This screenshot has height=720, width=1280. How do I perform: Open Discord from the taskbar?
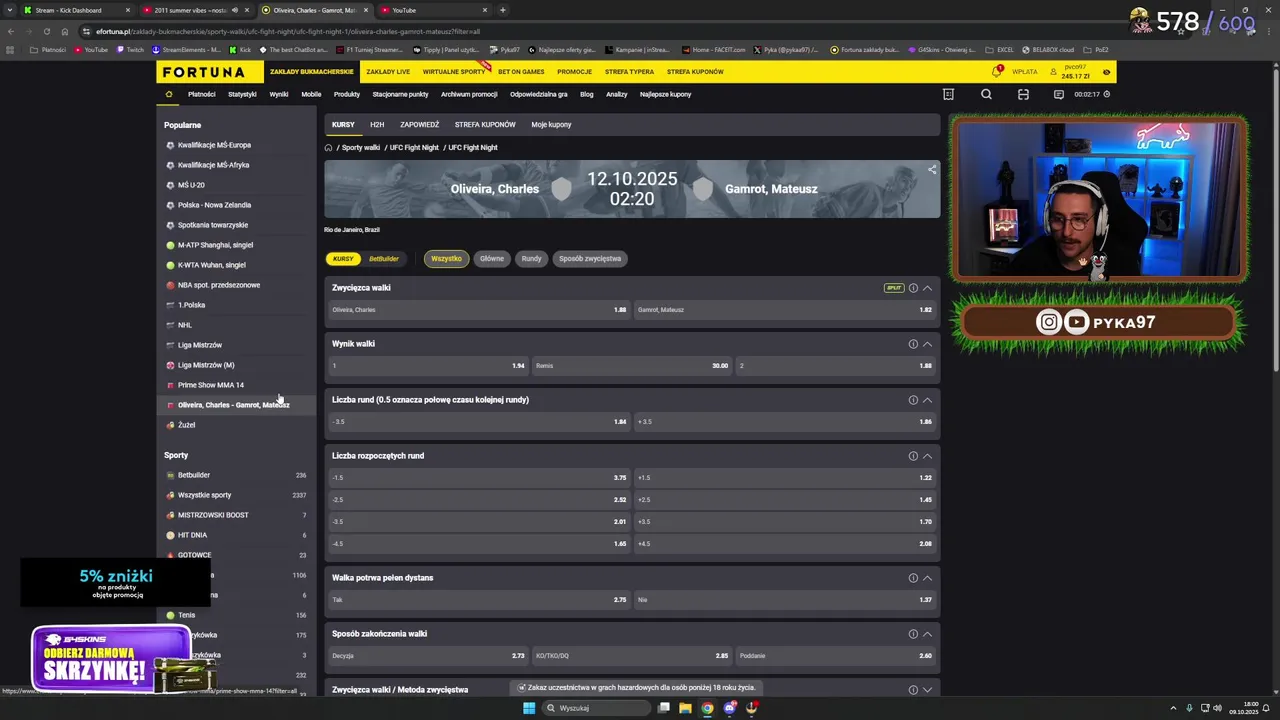pyautogui.click(x=730, y=708)
